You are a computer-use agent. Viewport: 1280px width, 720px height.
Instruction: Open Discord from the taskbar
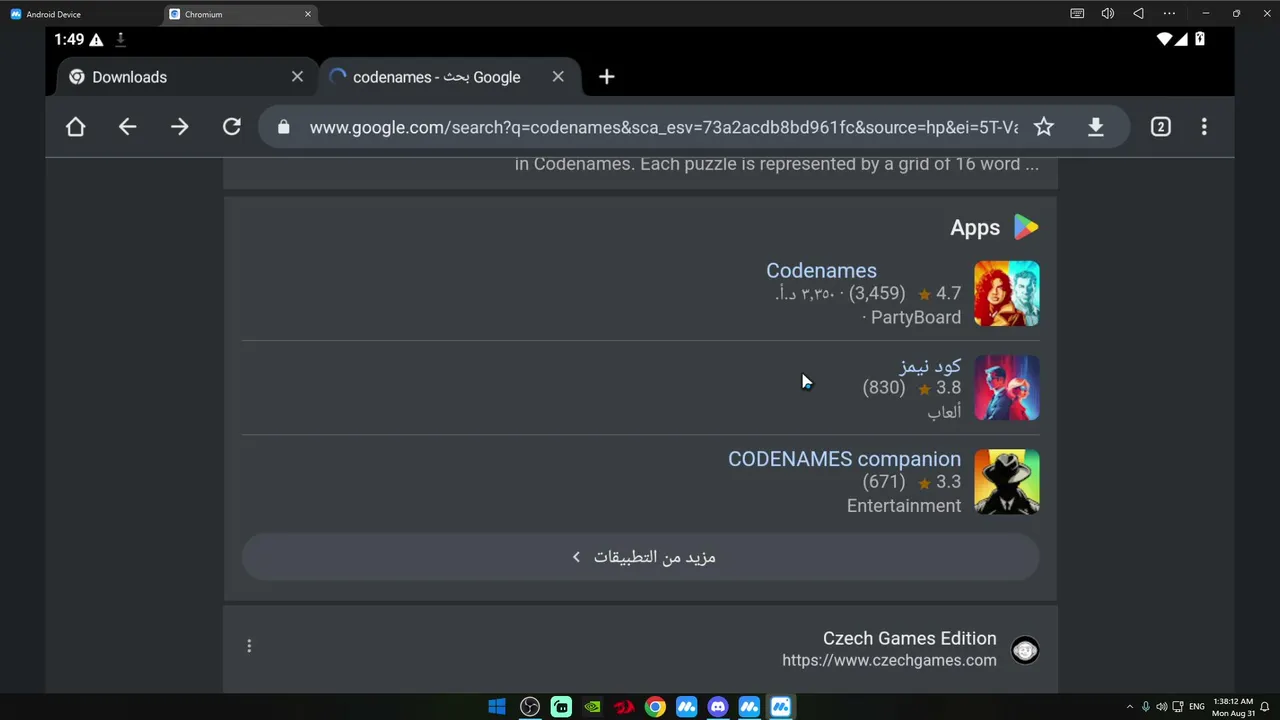pyautogui.click(x=718, y=707)
